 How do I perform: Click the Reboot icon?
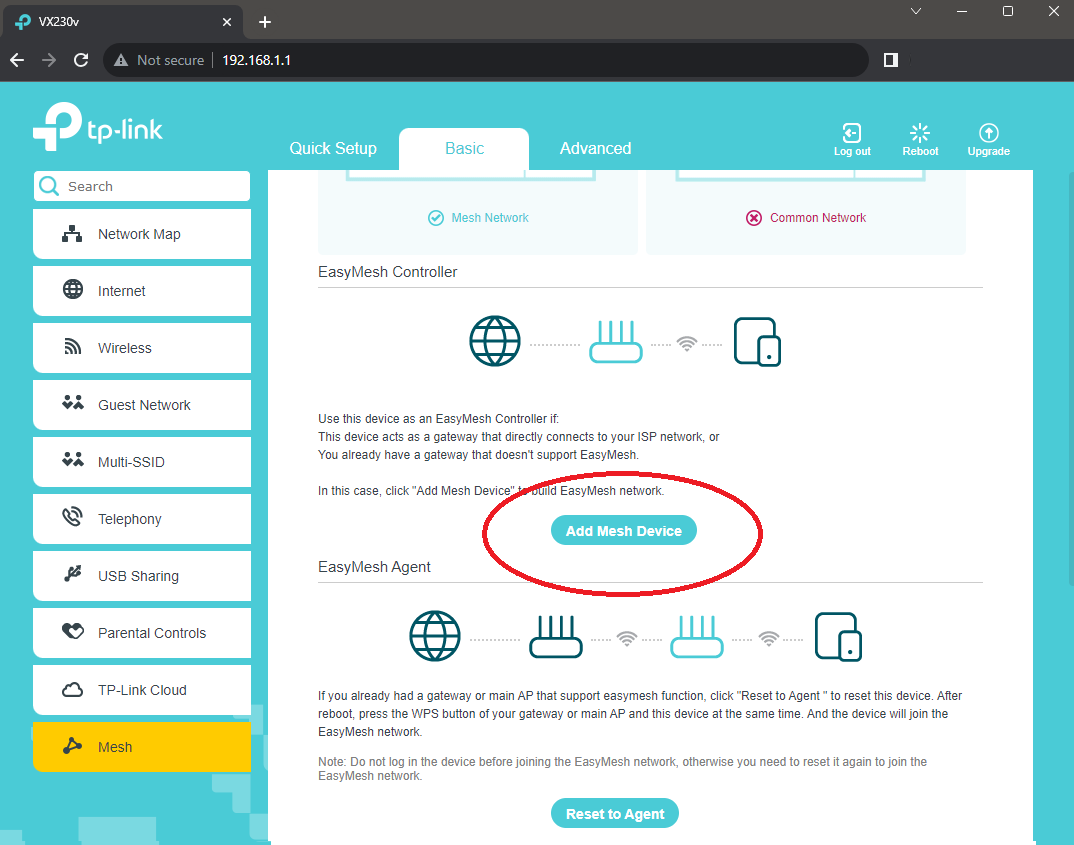click(x=920, y=134)
